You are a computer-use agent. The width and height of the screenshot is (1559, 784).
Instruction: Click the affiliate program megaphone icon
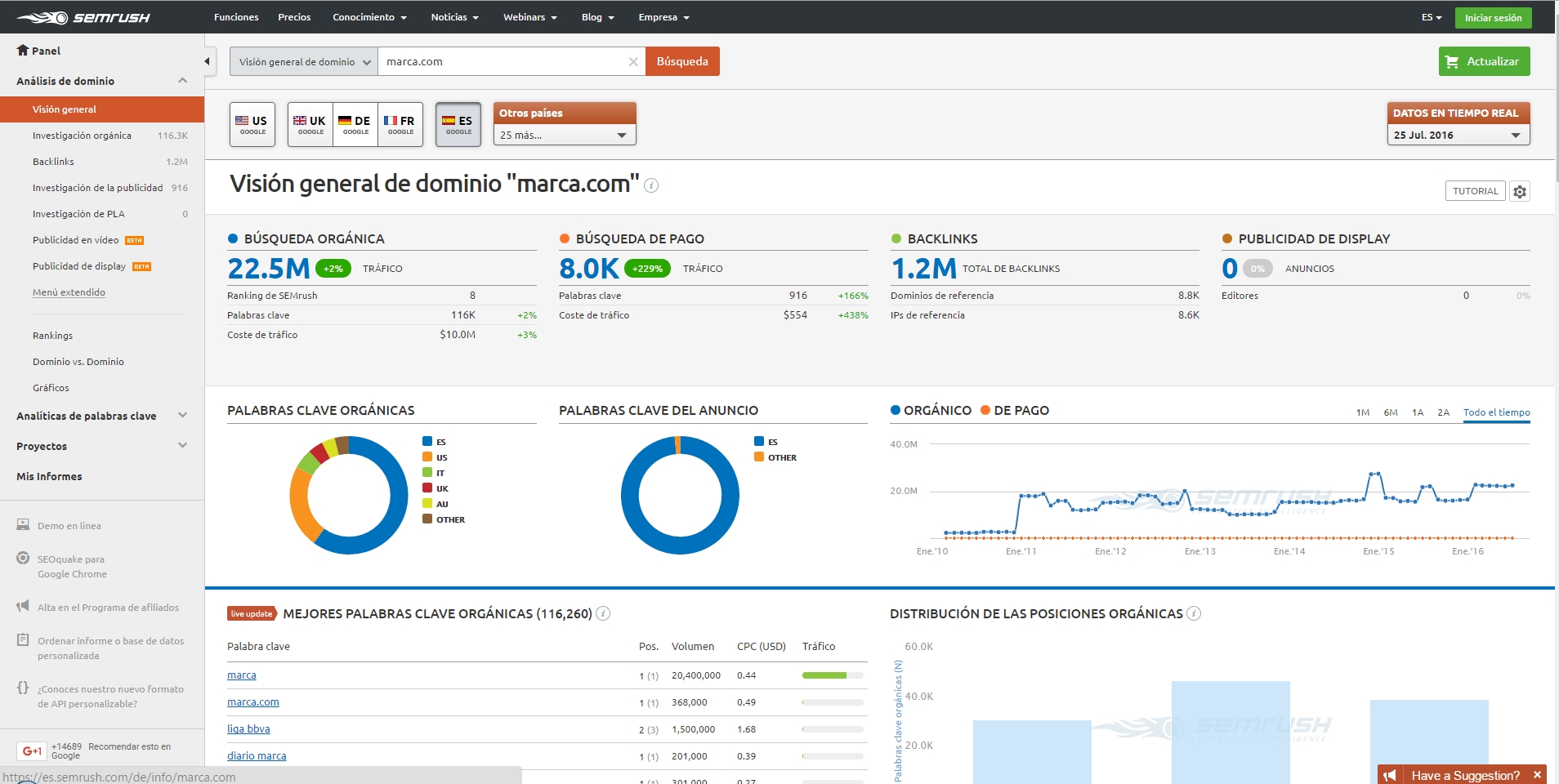click(x=23, y=606)
